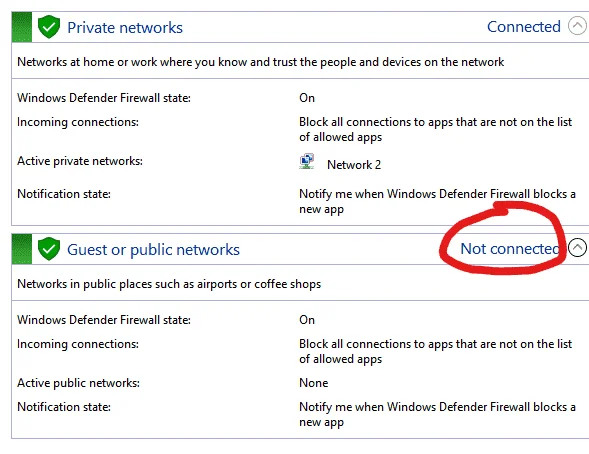The width and height of the screenshot is (589, 454).
Task: Select the Network 2 label
Action: (354, 165)
